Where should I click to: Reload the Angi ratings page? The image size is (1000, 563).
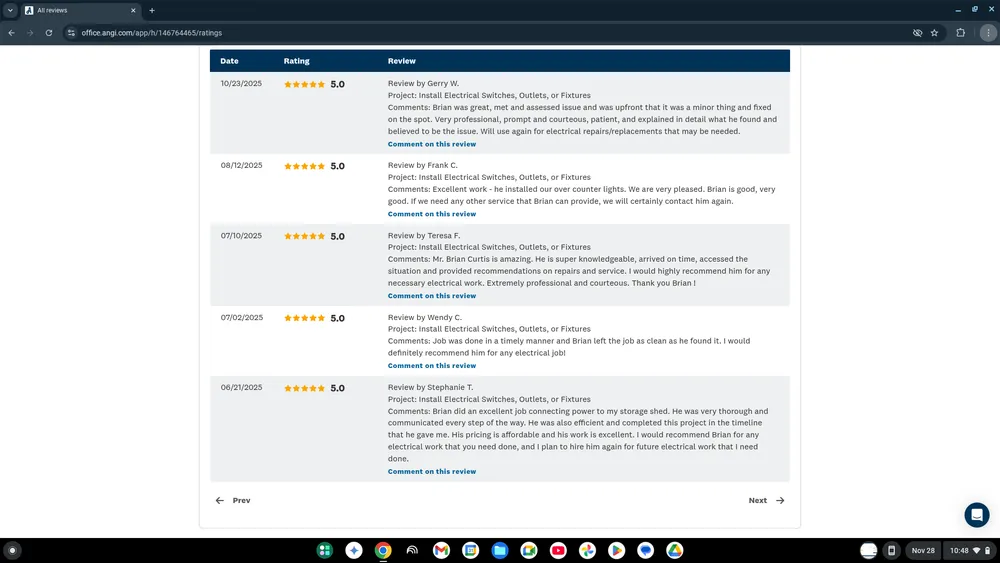point(48,32)
